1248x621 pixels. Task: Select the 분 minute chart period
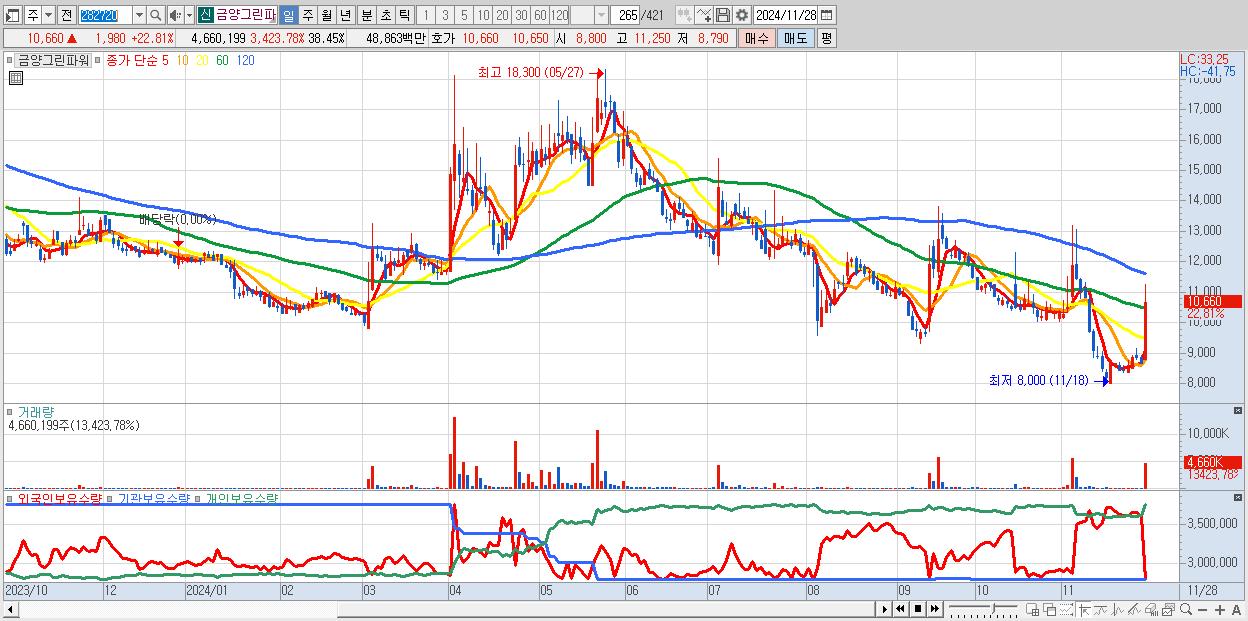366,15
